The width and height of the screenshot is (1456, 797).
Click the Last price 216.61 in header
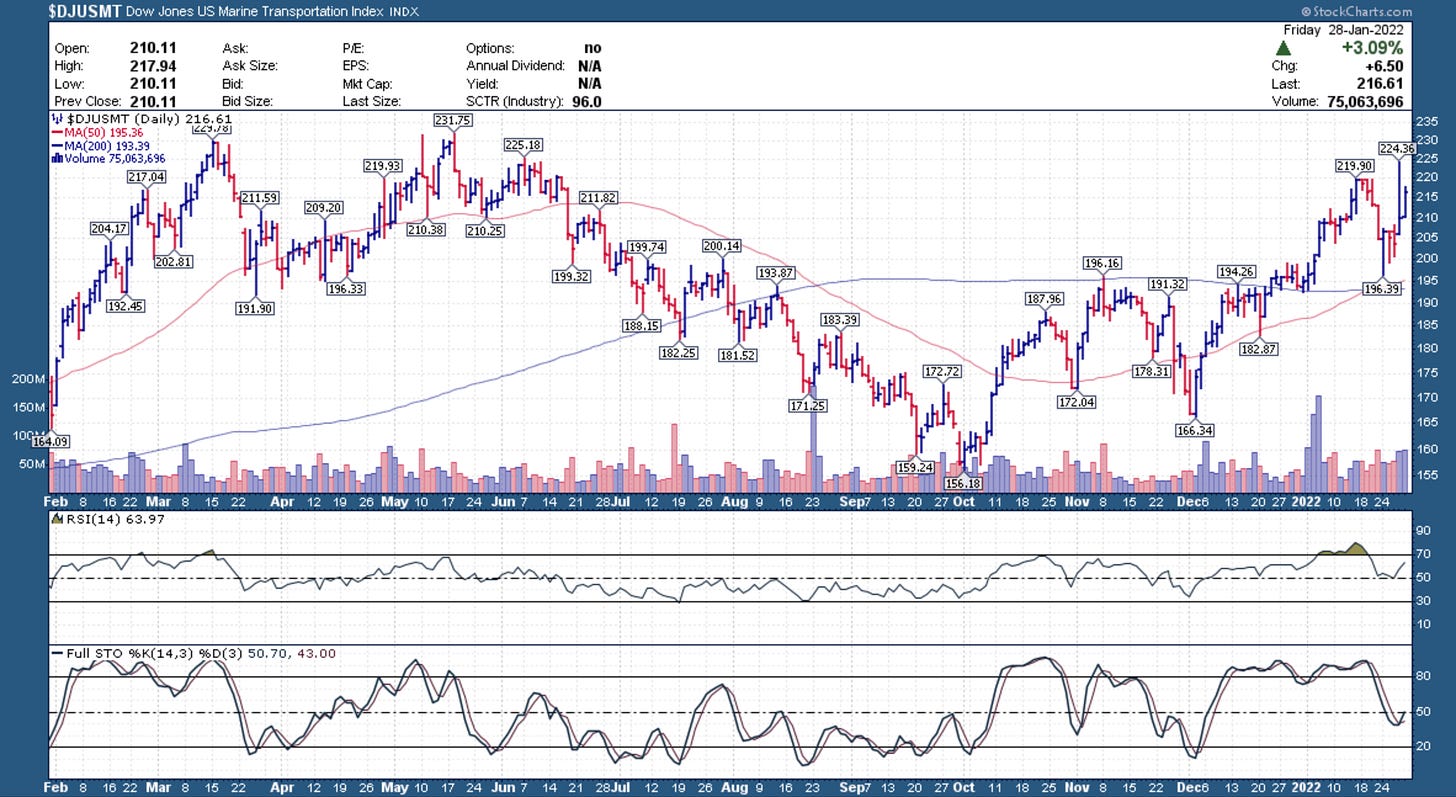[x=1383, y=84]
